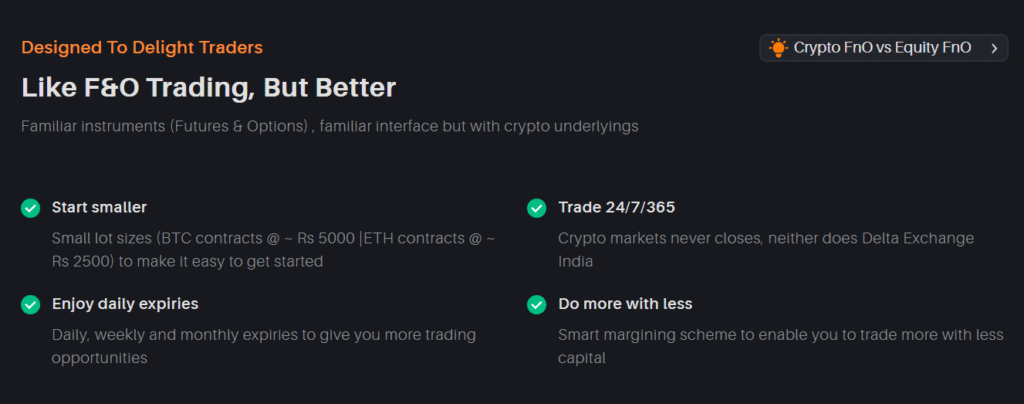Click the Rs 2500 text in lot sizes
This screenshot has width=1024, height=404.
pyautogui.click(x=82, y=262)
